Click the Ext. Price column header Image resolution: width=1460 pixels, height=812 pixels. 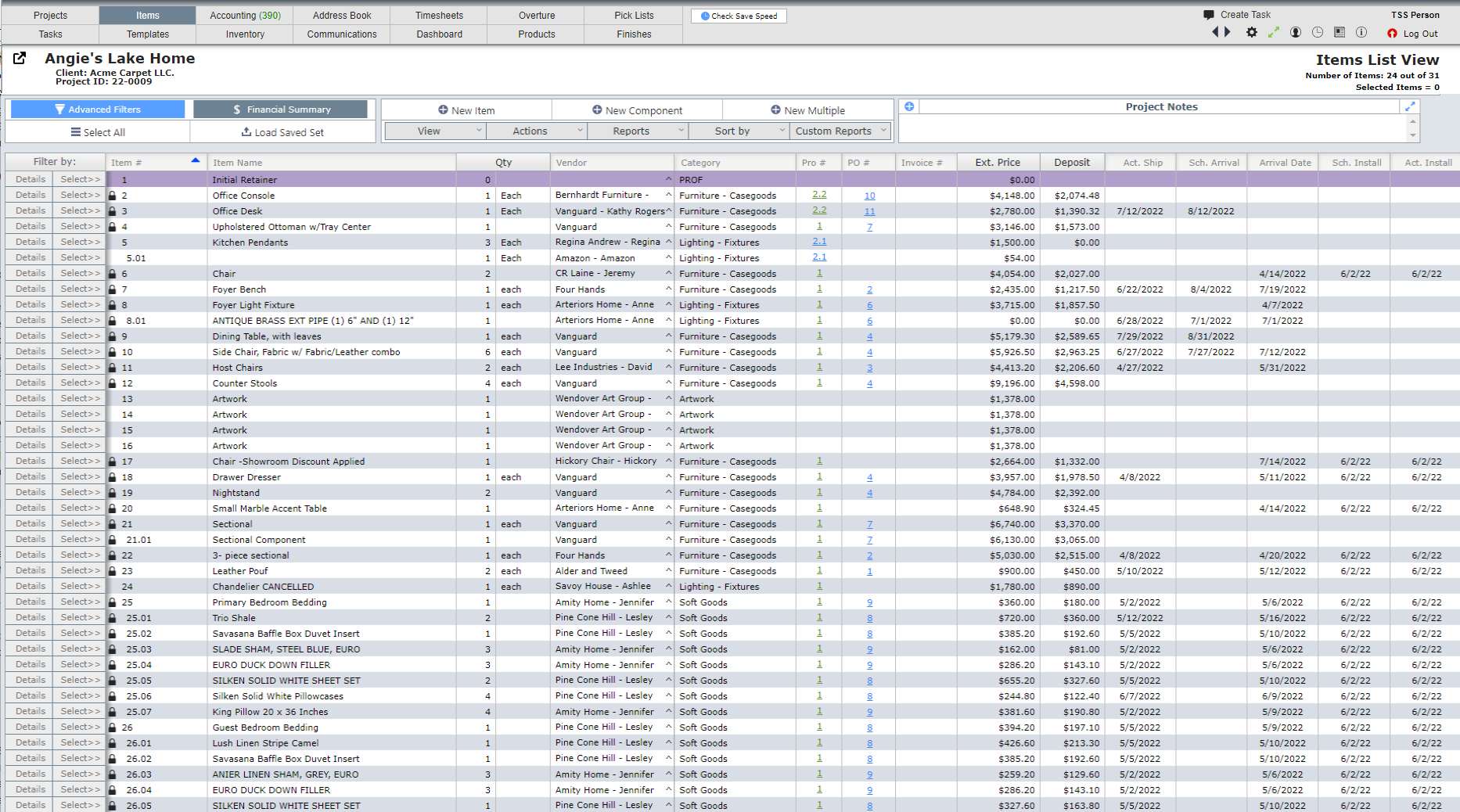point(998,162)
